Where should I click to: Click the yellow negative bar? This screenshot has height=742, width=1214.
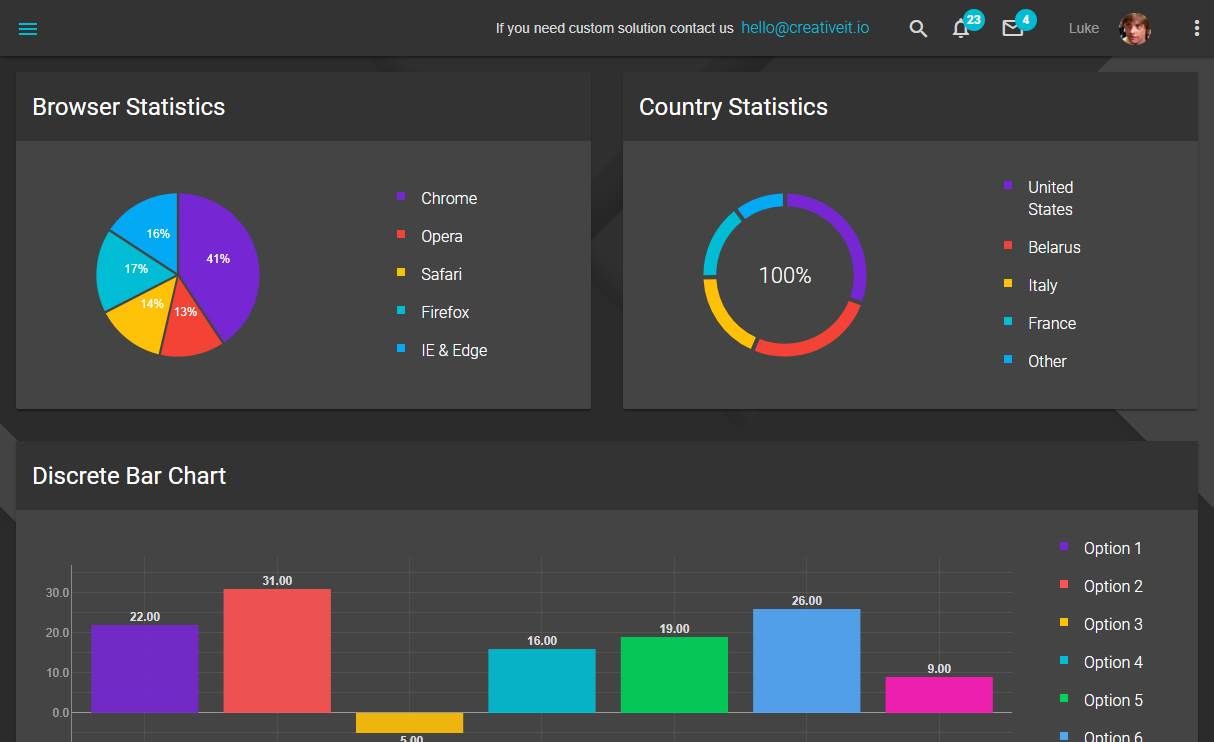click(x=410, y=723)
